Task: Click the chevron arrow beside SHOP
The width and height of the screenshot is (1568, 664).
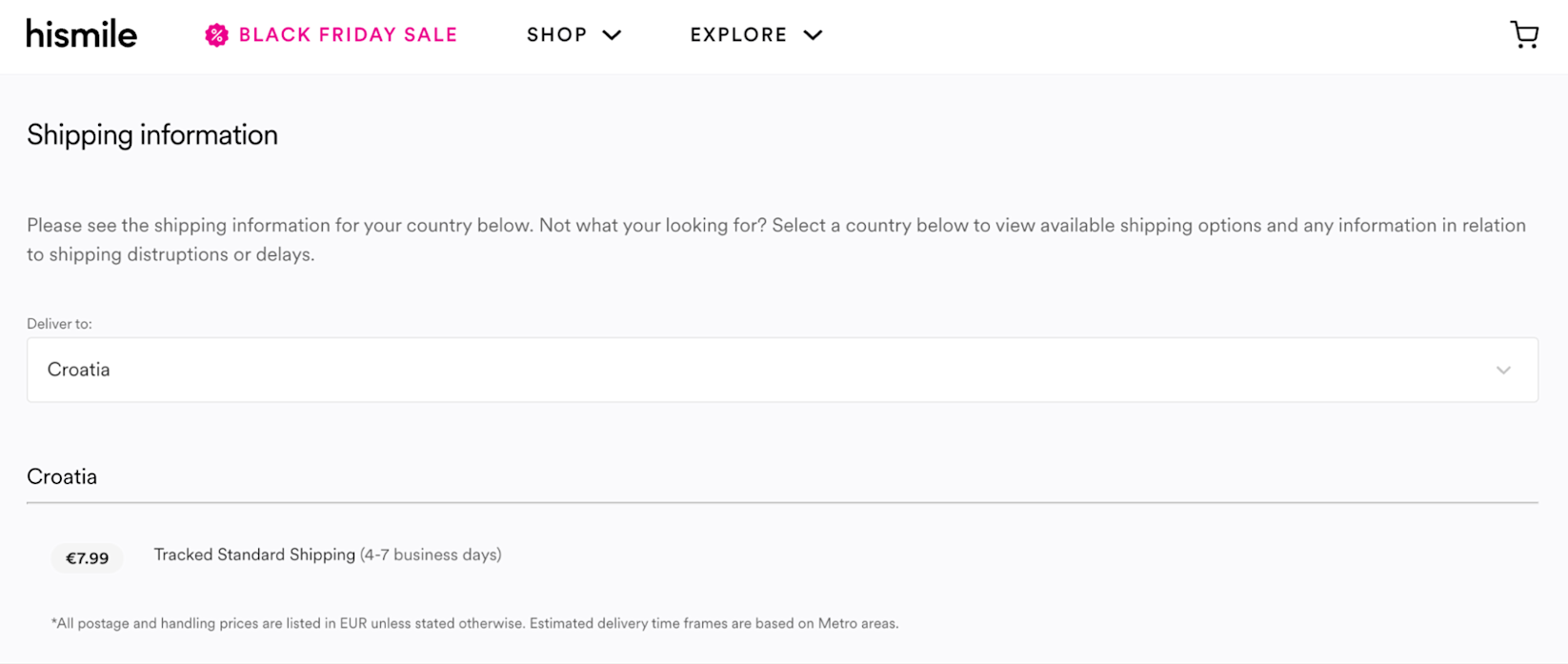Action: click(612, 35)
